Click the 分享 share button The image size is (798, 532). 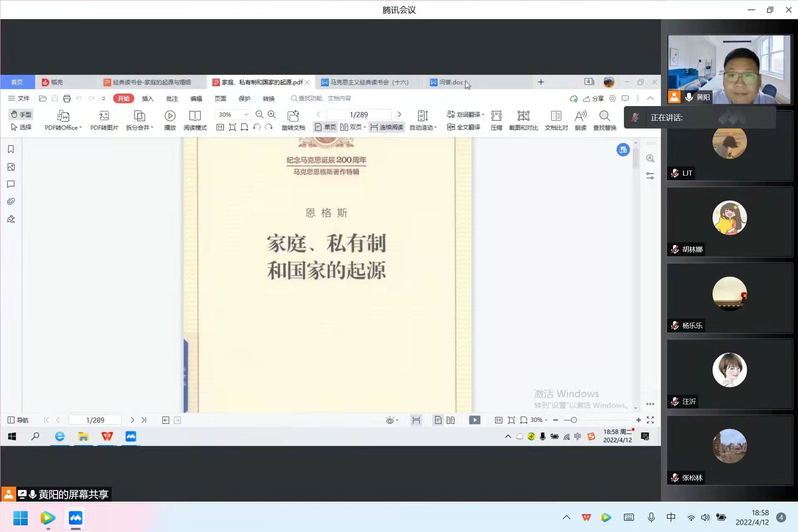[x=594, y=99]
